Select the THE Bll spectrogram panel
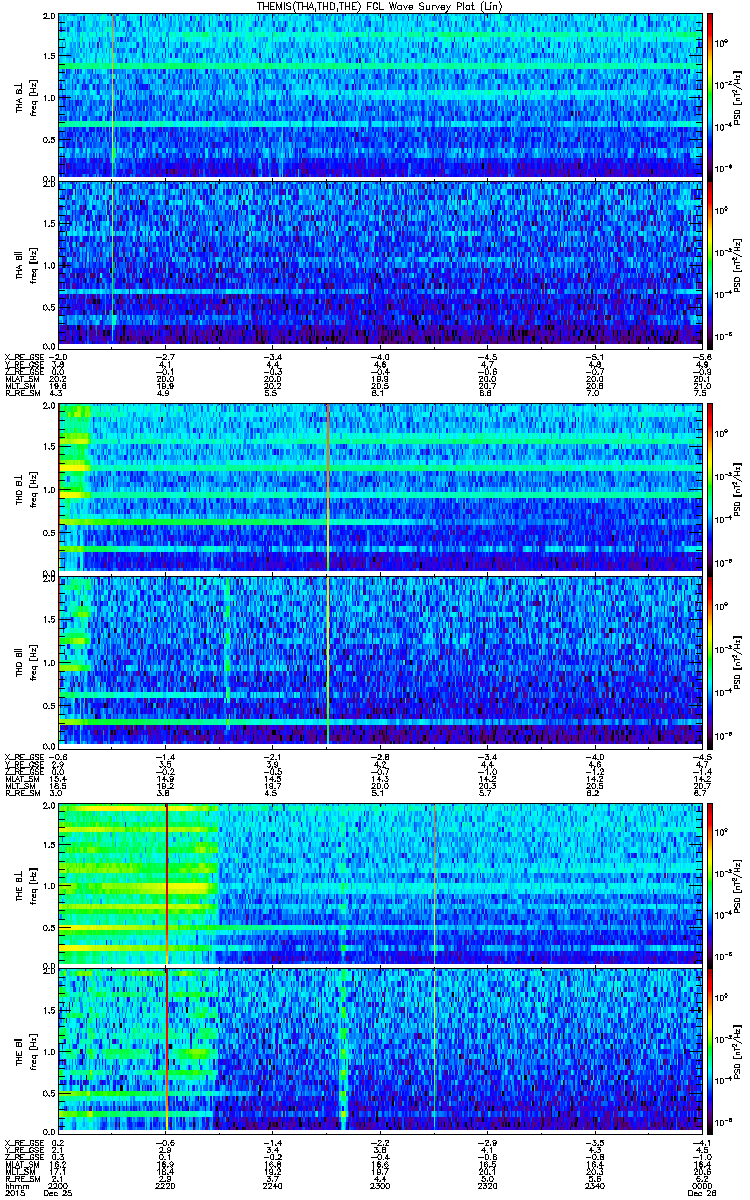 pos(380,1050)
